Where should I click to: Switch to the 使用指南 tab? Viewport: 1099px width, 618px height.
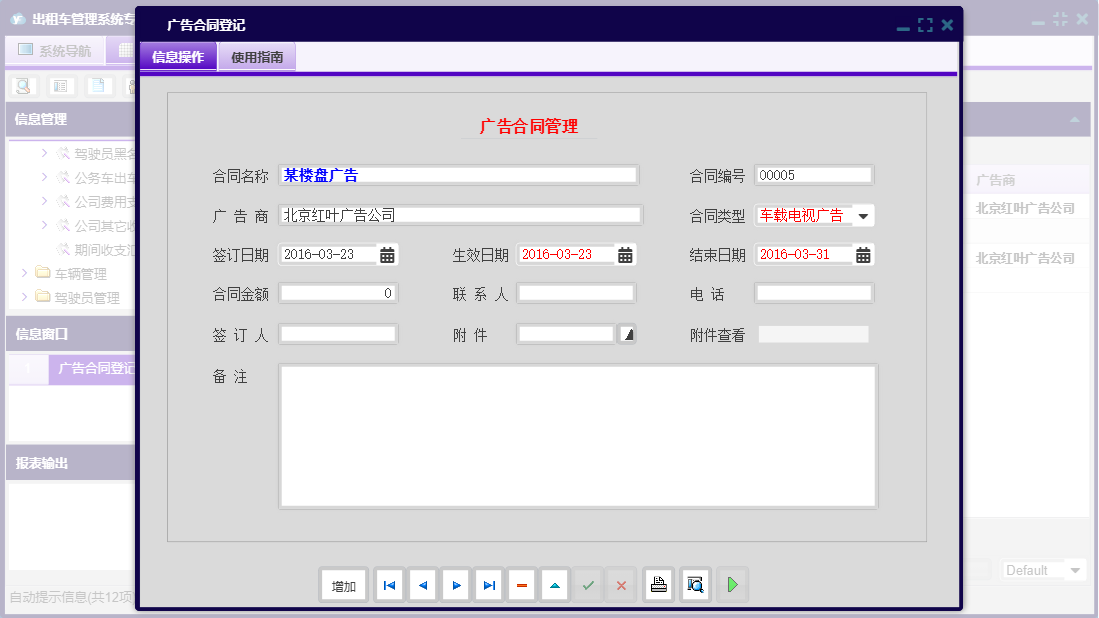[257, 57]
